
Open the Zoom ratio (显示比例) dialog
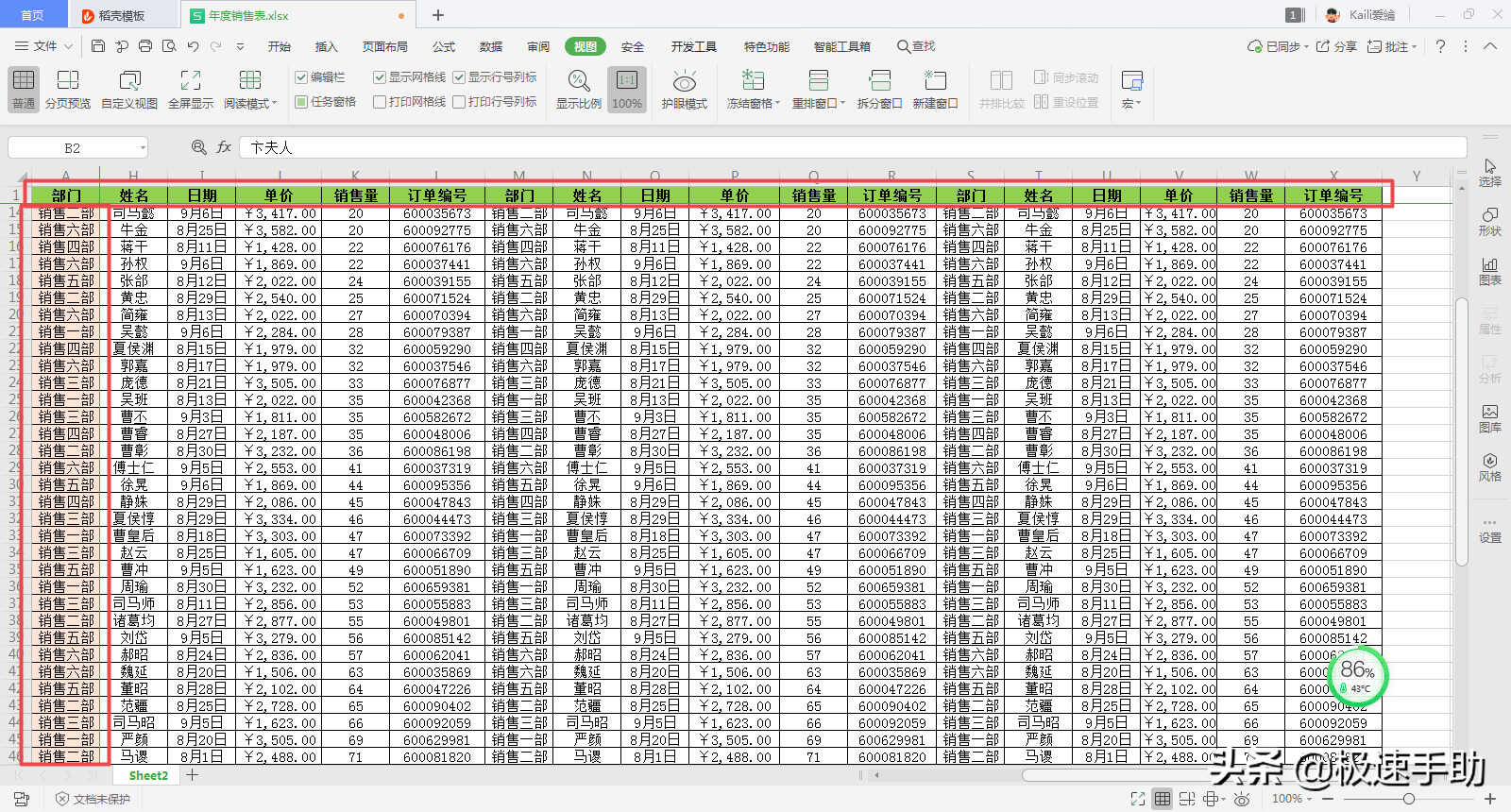(x=578, y=89)
